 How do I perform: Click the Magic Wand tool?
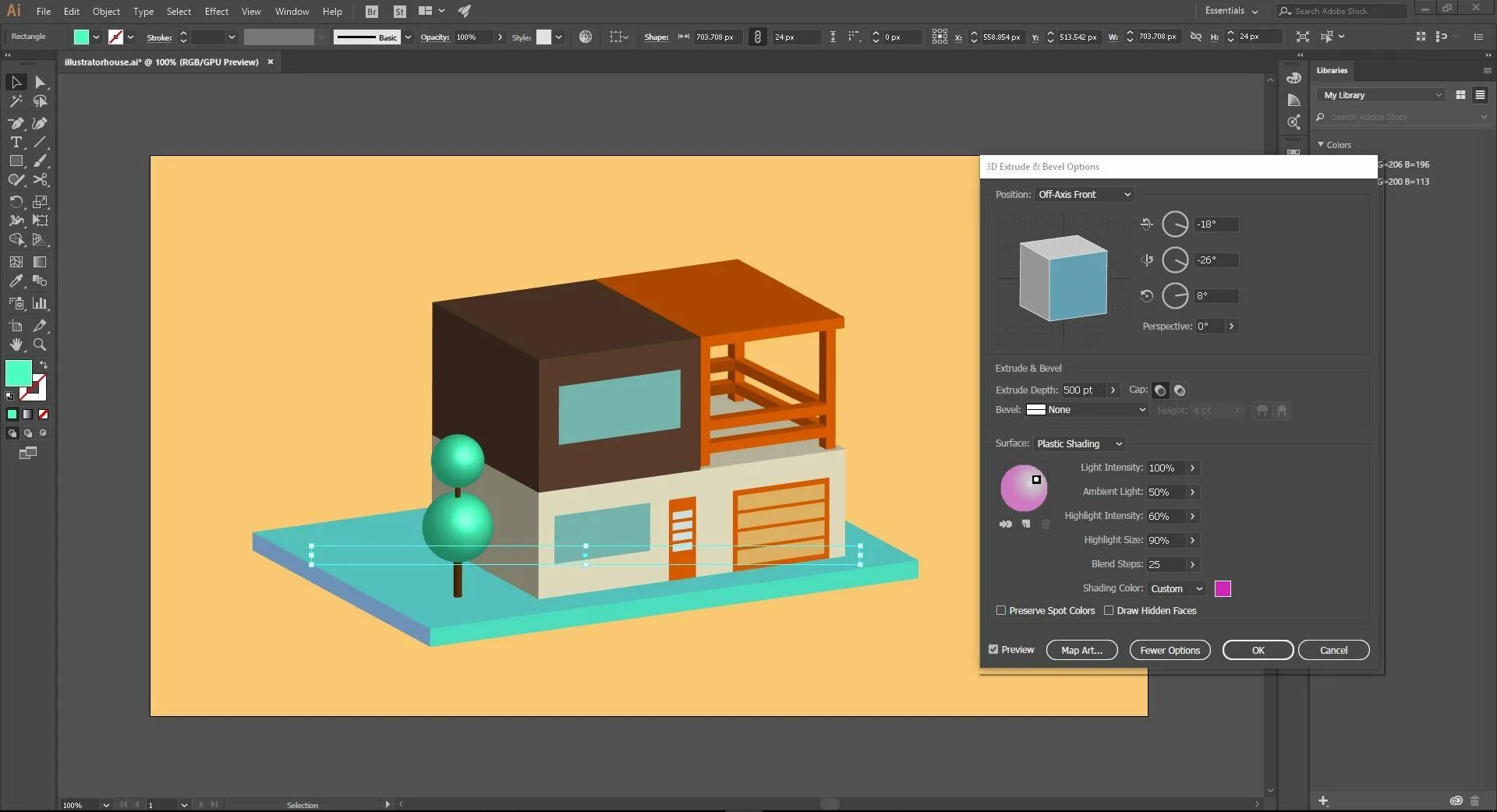click(x=16, y=101)
